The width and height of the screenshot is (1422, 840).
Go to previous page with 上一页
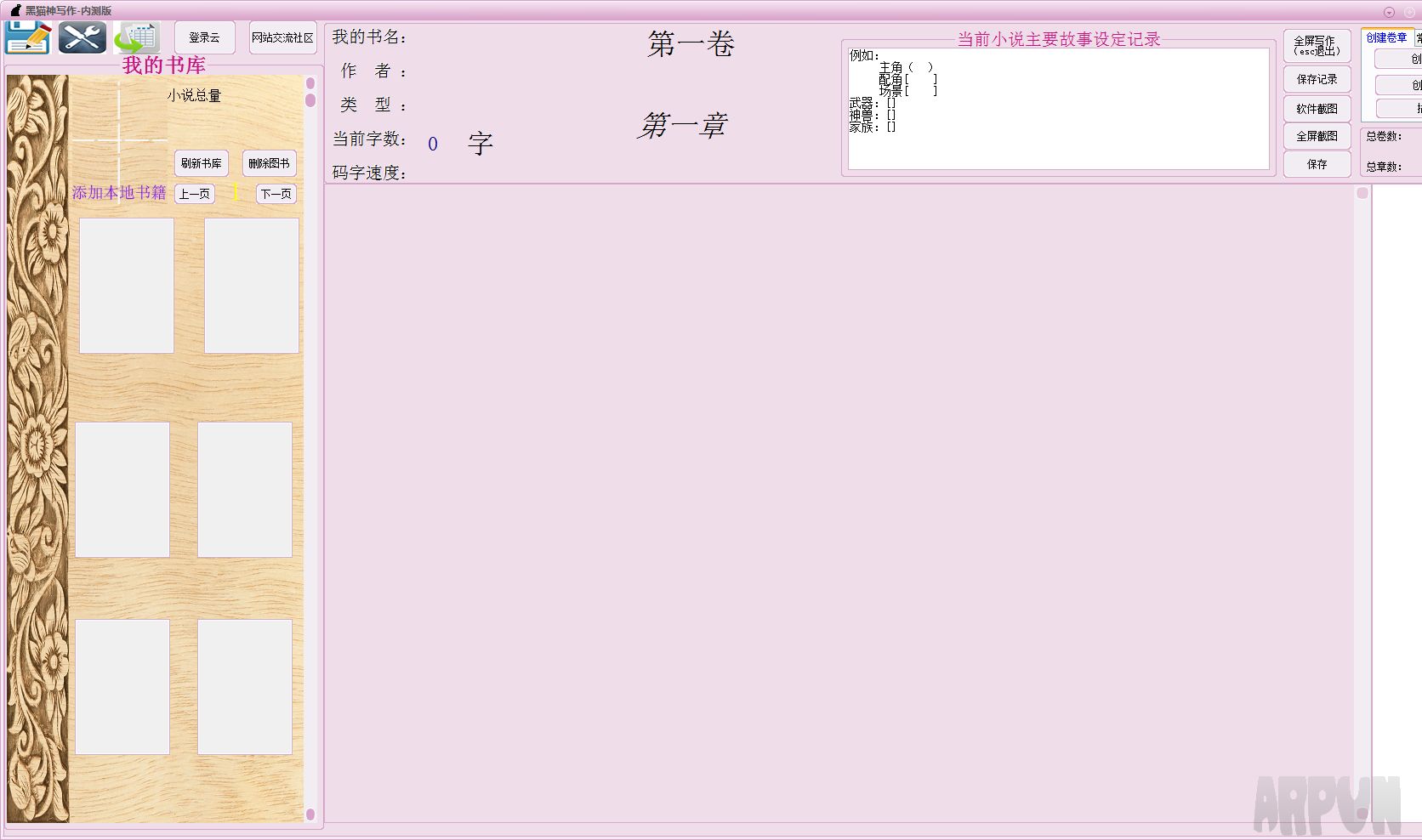[195, 194]
